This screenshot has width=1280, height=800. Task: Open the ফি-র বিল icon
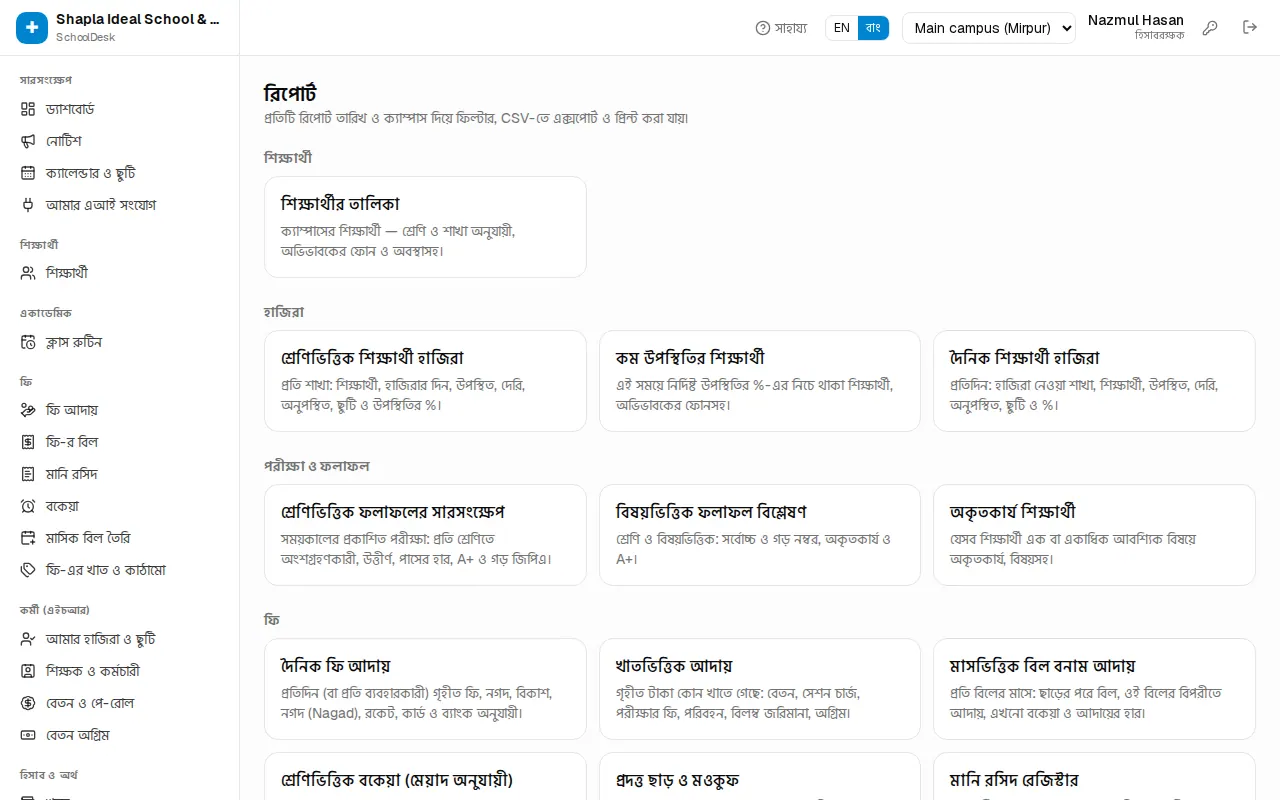click(28, 442)
